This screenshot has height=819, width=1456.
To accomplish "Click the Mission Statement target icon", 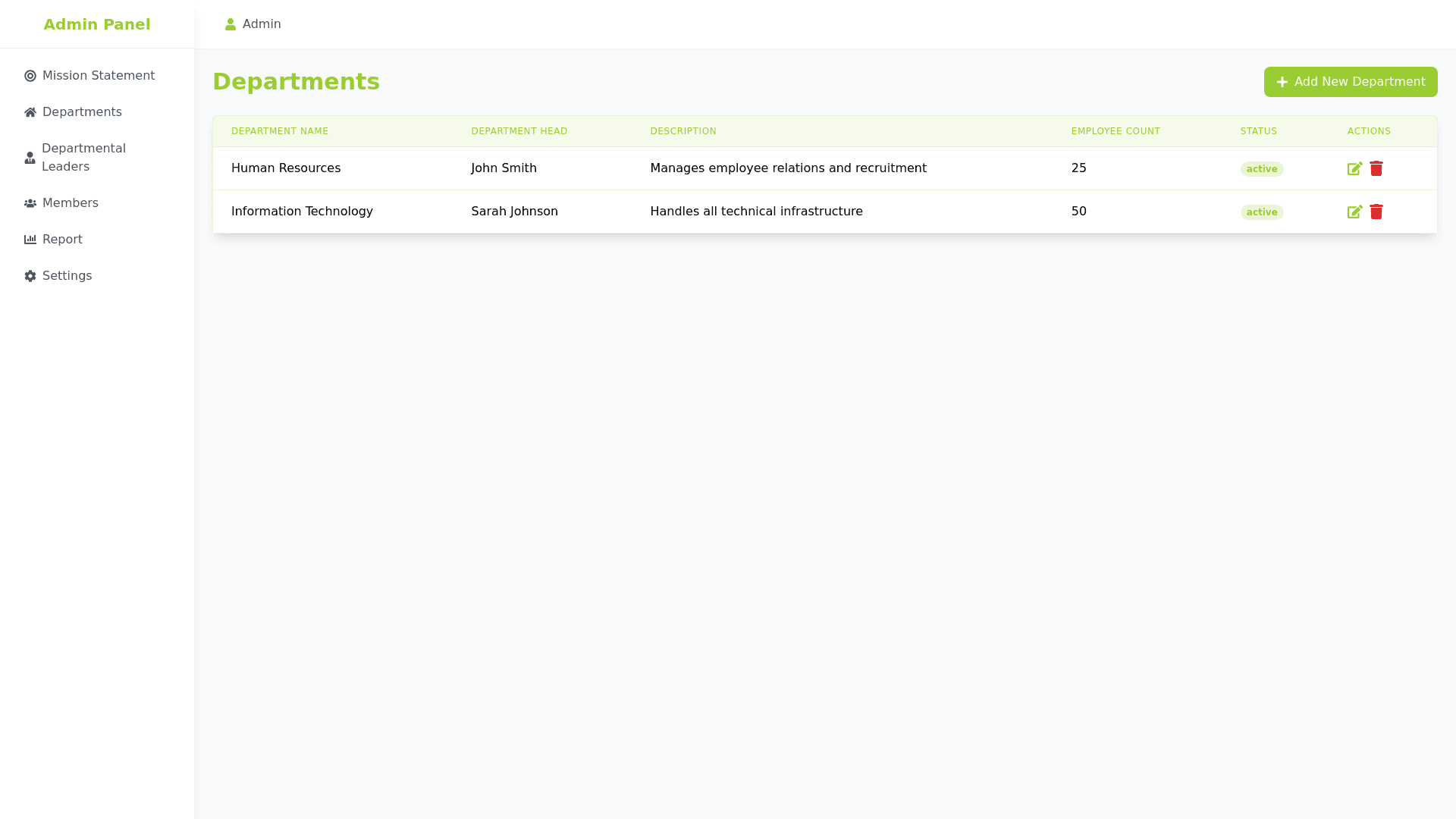I will point(30,76).
